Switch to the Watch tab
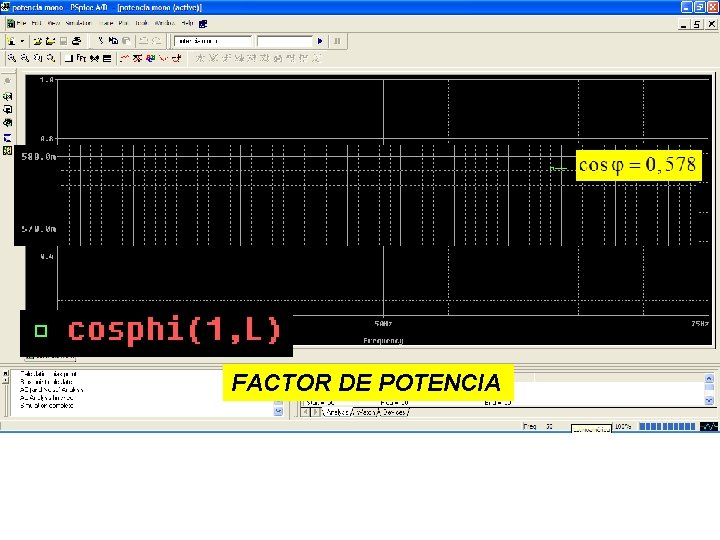Screen dimensions: 720x540 [x=365, y=412]
